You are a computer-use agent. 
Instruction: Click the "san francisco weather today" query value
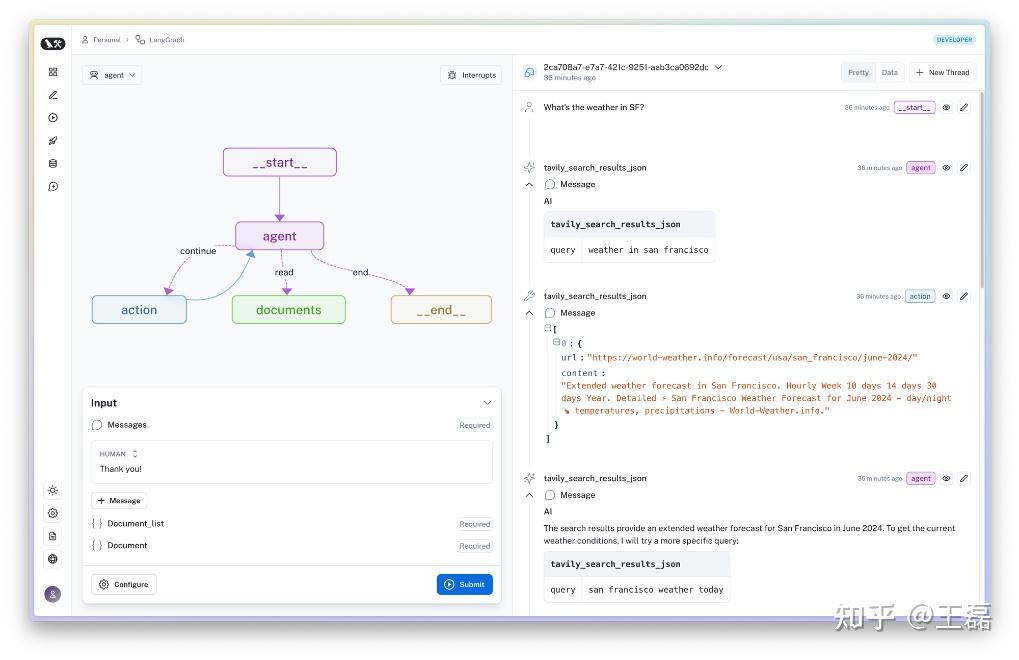click(x=656, y=590)
